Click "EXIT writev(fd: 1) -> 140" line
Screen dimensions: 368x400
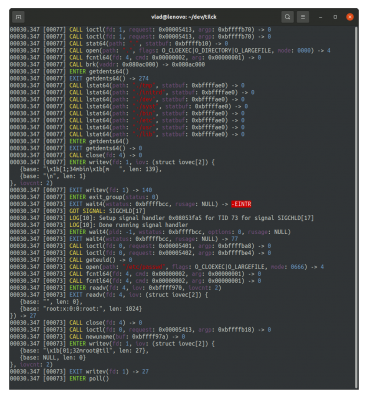(x=81, y=190)
